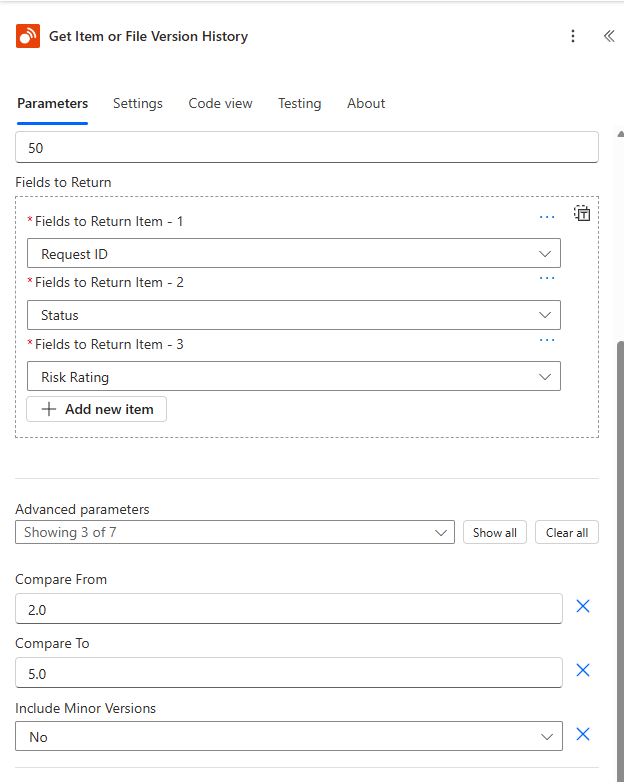
Task: Edit the Compare From field value 2.0
Action: [289, 608]
